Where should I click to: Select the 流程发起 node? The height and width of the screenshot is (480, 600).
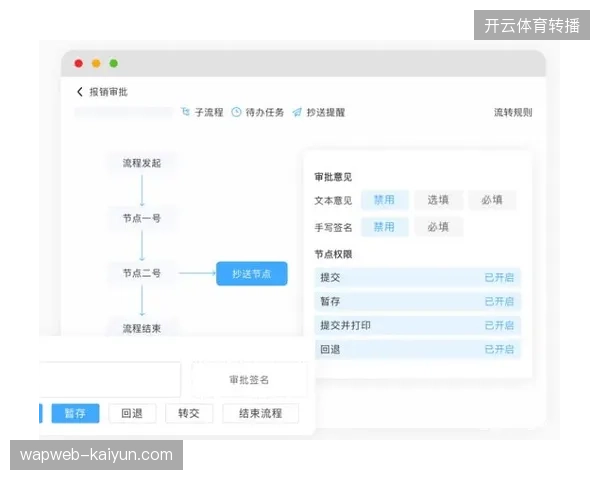tap(142, 163)
